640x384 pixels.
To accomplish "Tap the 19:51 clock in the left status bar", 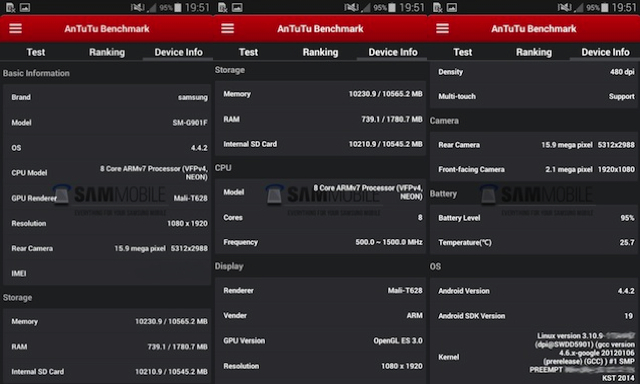I will 197,7.
